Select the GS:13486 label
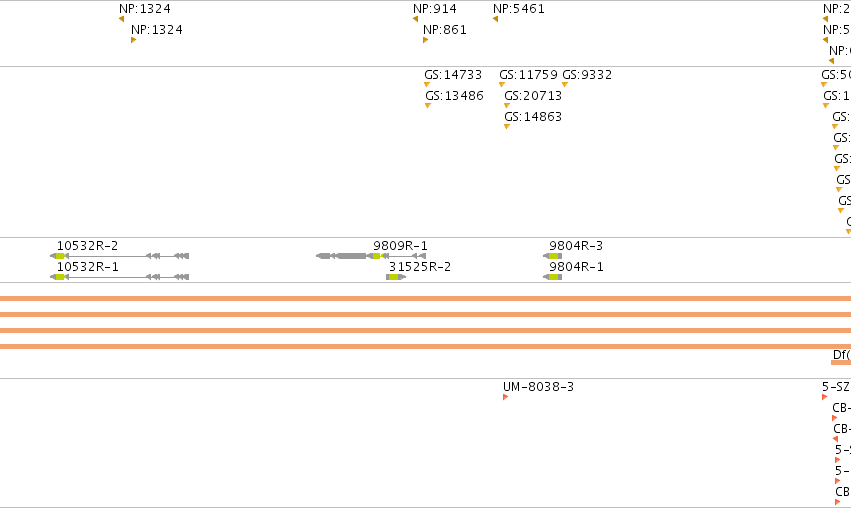The height and width of the screenshot is (508, 851). pyautogui.click(x=454, y=96)
